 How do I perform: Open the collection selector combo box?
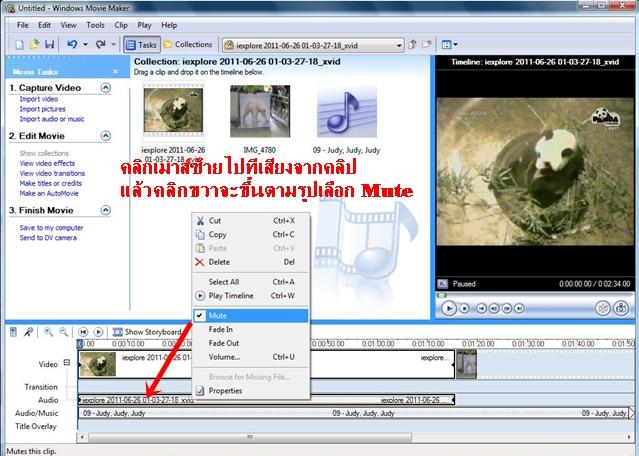(x=313, y=45)
